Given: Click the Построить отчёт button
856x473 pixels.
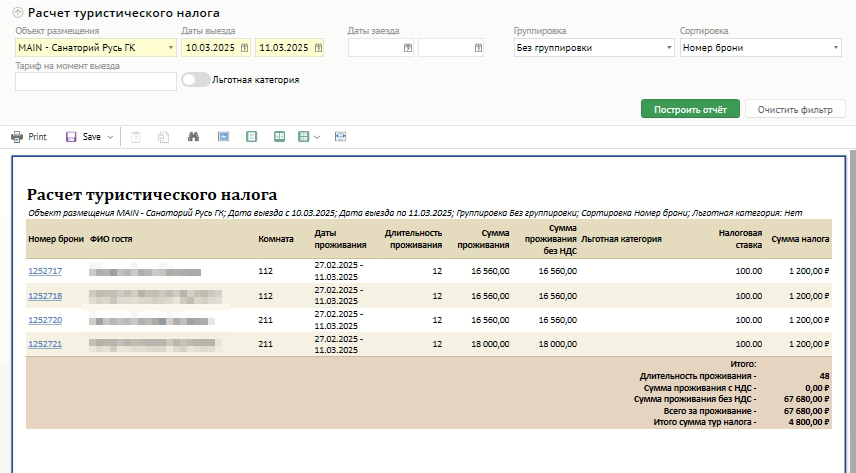Looking at the screenshot, I should click(x=690, y=109).
